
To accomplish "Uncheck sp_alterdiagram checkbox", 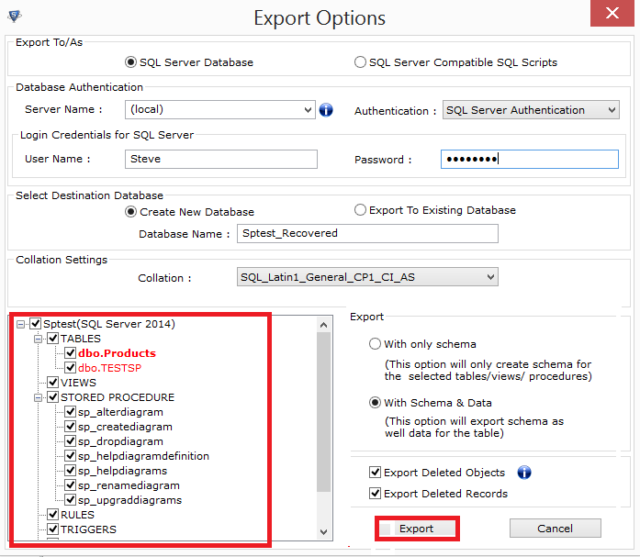I will click(71, 412).
